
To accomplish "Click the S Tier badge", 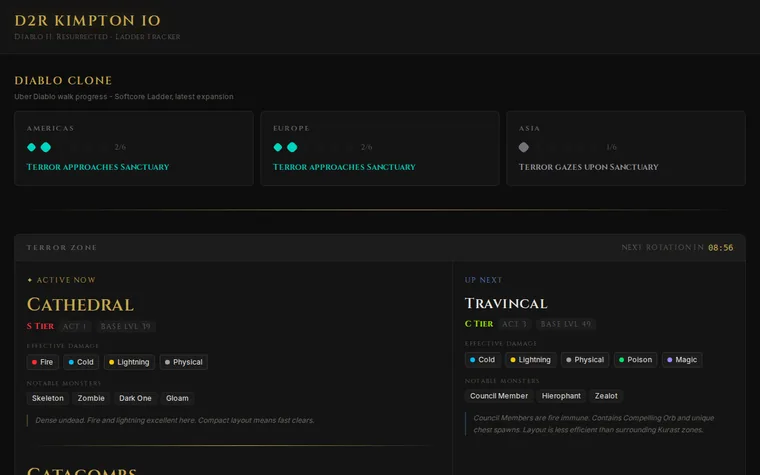I will pos(40,326).
